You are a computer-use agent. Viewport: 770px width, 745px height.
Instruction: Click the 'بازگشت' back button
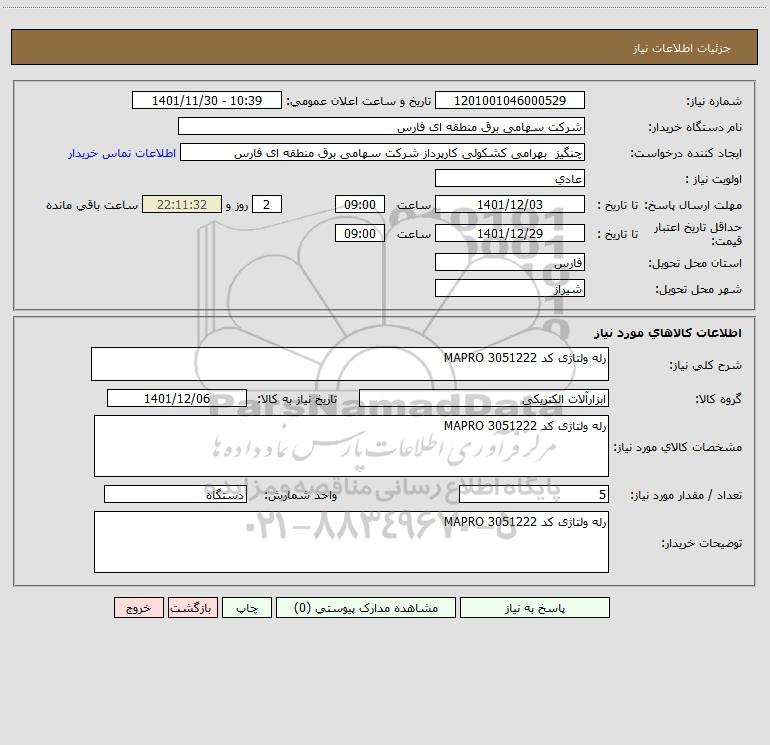192,608
